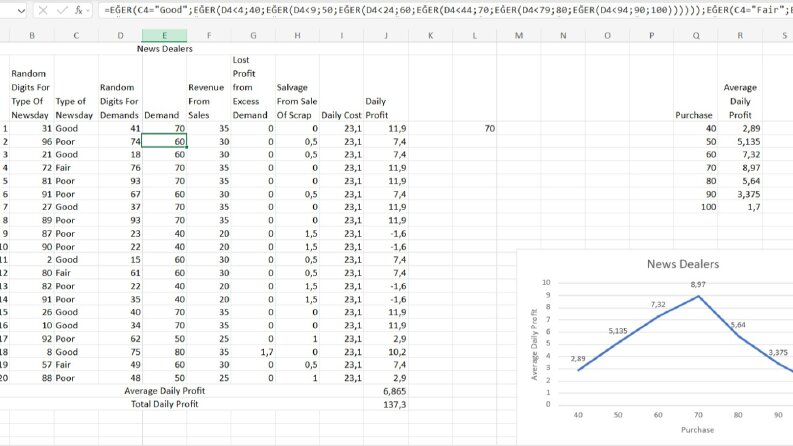This screenshot has width=793, height=446.
Task: Open Insert Function fx dialog
Action: coord(78,10)
